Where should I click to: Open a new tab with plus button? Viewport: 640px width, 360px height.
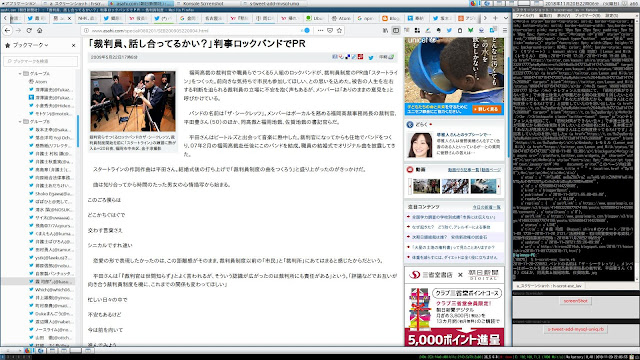[x=495, y=18]
